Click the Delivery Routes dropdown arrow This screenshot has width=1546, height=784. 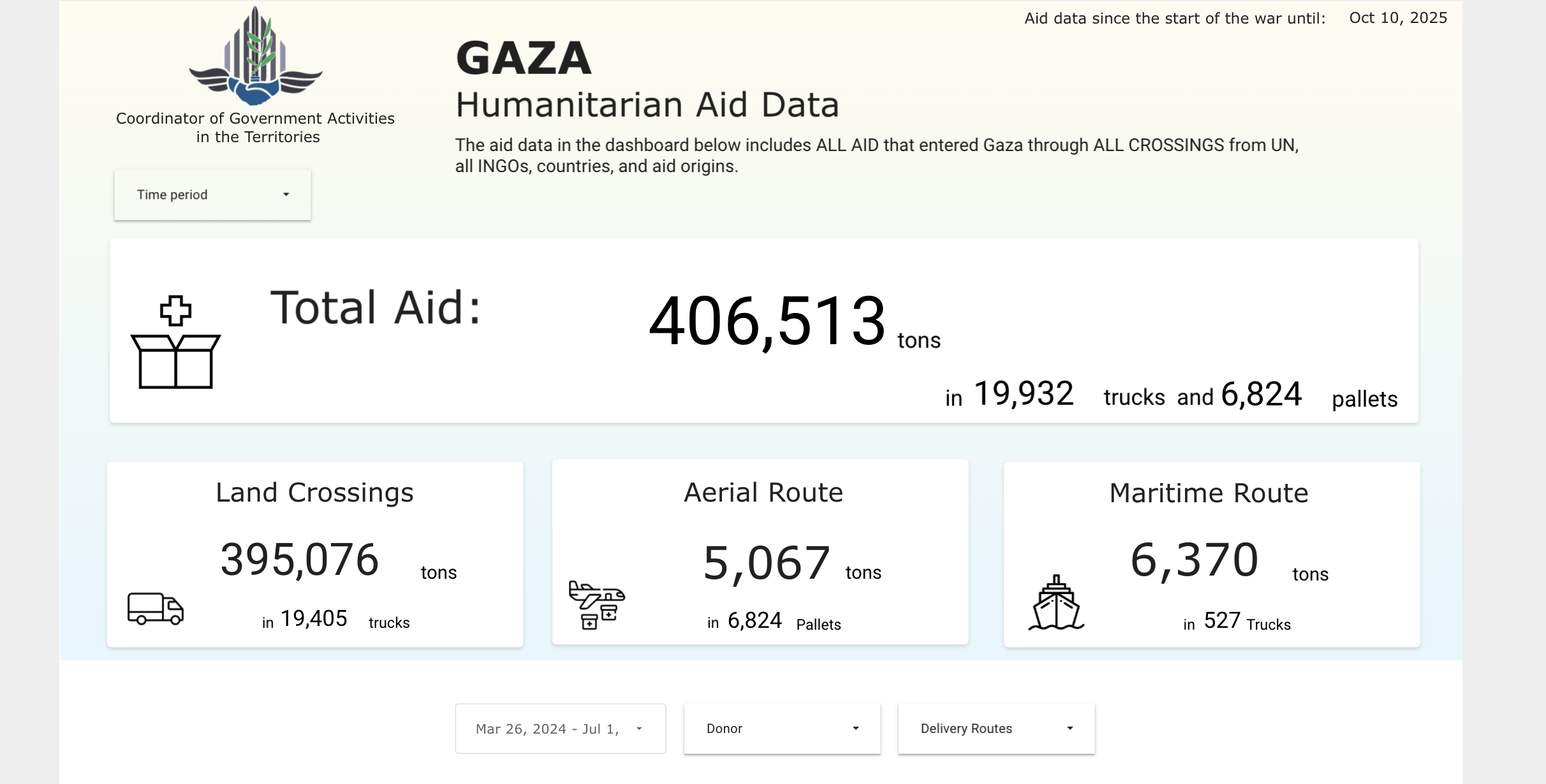click(x=1070, y=729)
